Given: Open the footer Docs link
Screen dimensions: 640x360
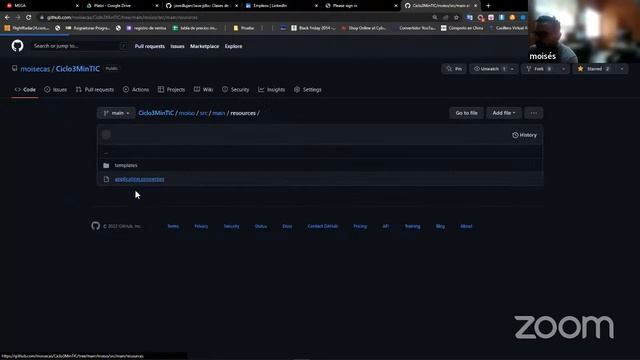Looking at the screenshot, I should tap(287, 226).
